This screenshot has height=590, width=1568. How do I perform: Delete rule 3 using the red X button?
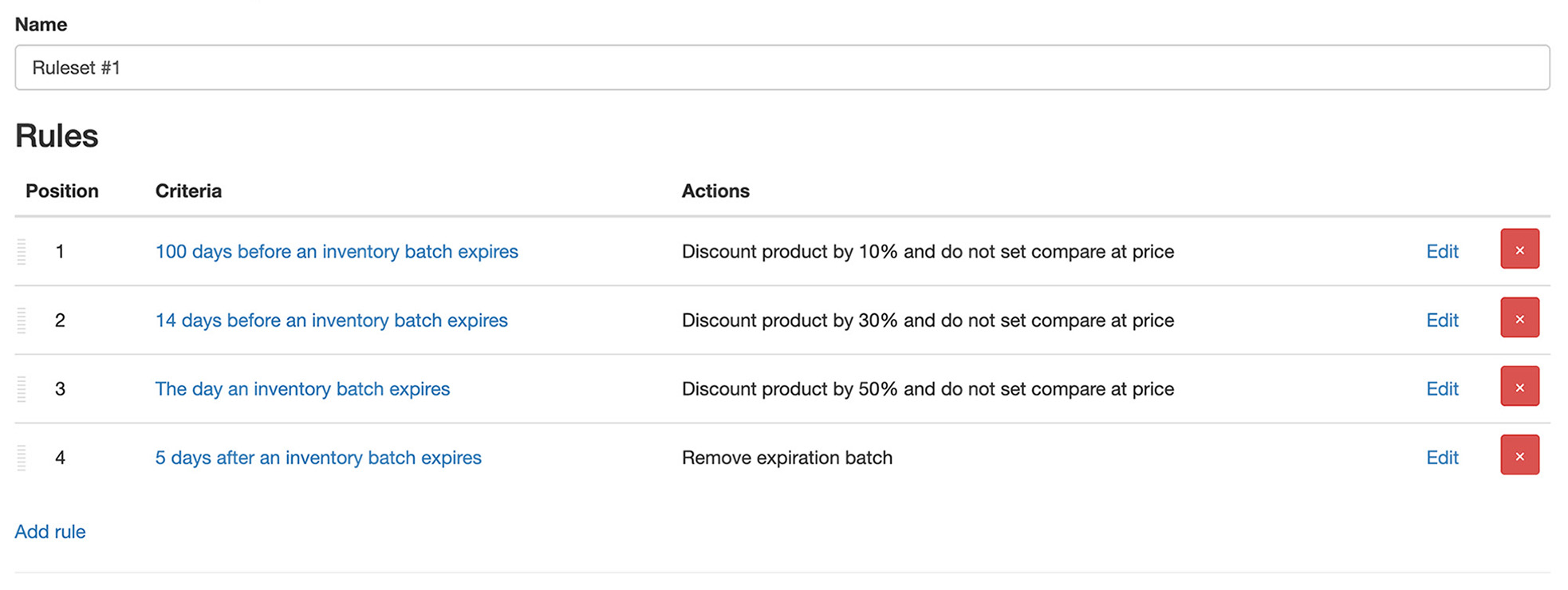(x=1519, y=387)
